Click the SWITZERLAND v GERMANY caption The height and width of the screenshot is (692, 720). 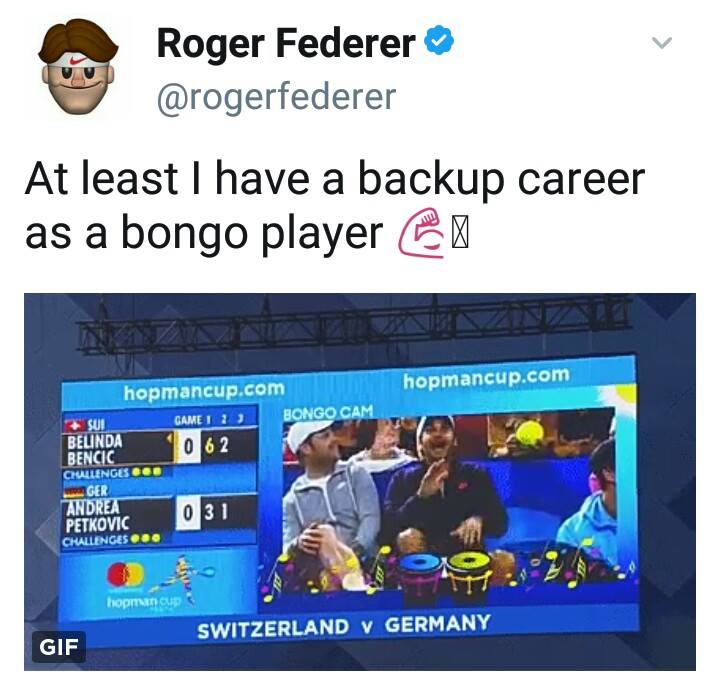343,626
